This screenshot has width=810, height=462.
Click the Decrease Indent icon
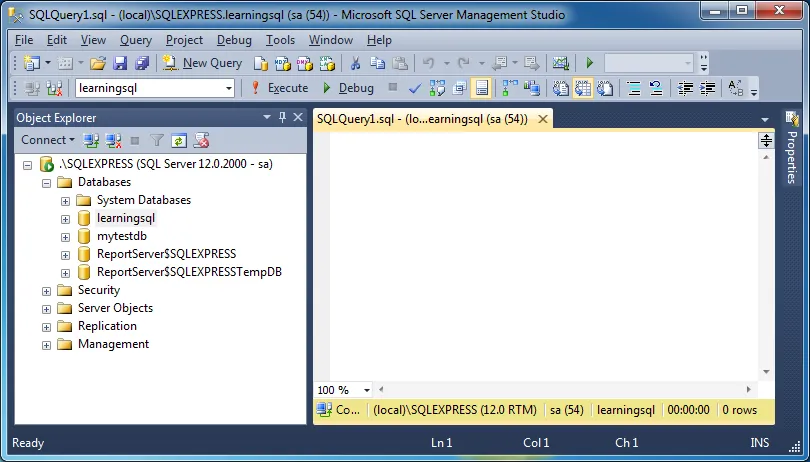[x=686, y=88]
